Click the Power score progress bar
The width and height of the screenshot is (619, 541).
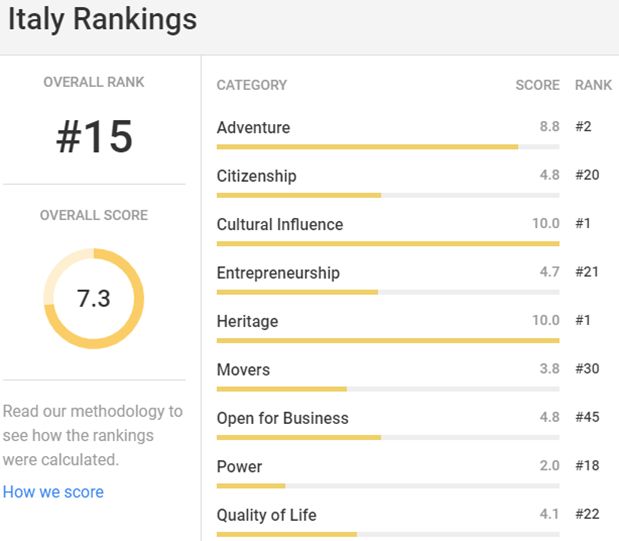(387, 486)
